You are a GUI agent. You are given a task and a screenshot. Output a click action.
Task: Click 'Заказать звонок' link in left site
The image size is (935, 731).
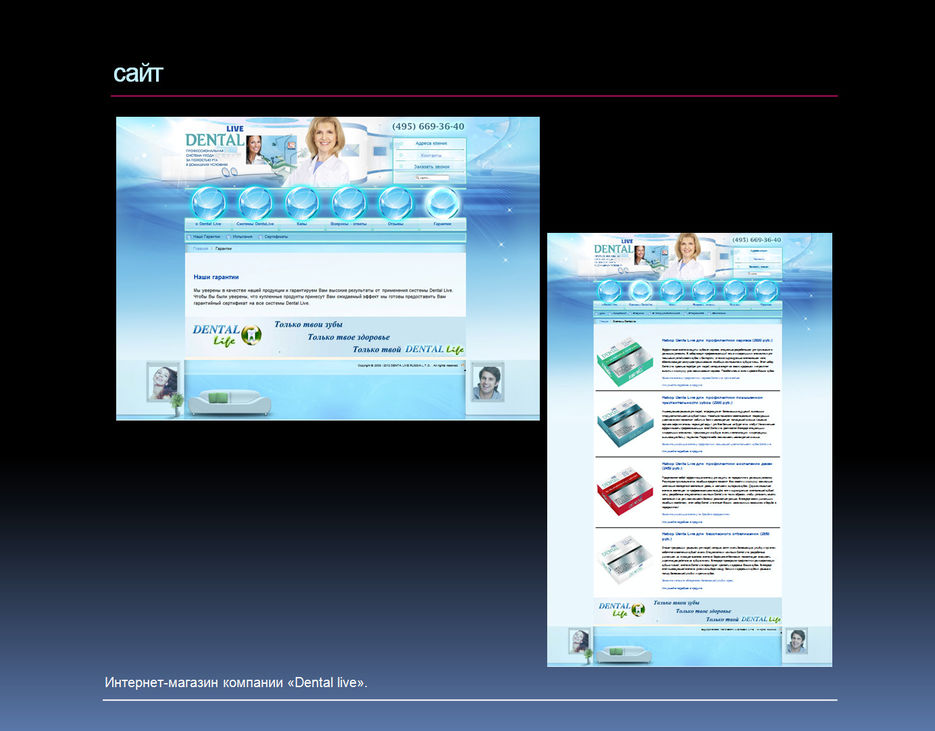(x=431, y=166)
